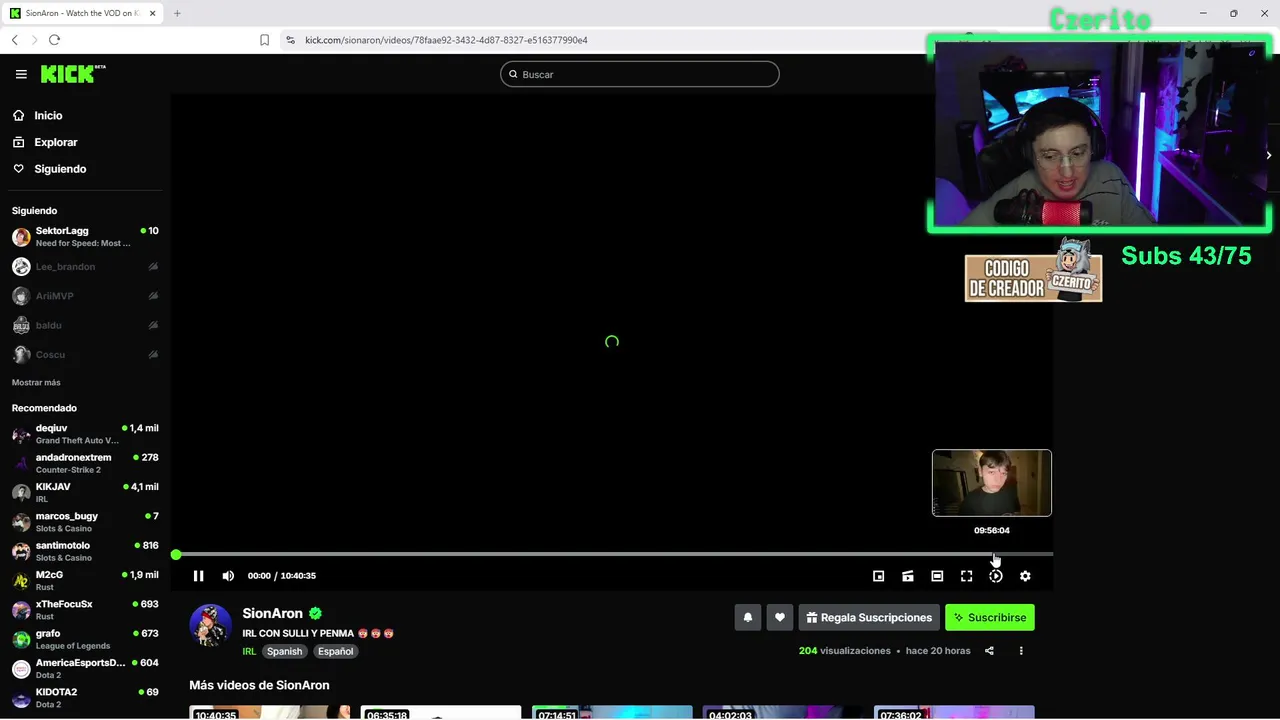1280x720 pixels.
Task: Select the Spanish tag
Action: [x=284, y=651]
